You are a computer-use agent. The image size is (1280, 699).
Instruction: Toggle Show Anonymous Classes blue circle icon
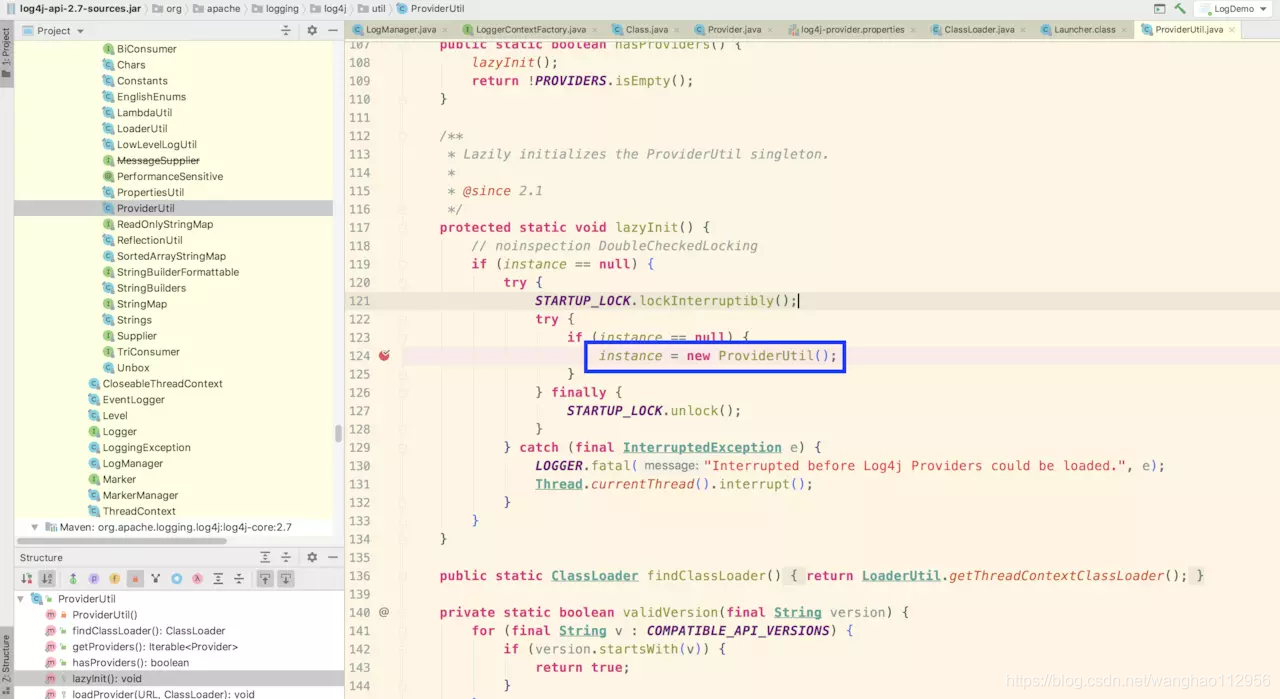(x=177, y=578)
